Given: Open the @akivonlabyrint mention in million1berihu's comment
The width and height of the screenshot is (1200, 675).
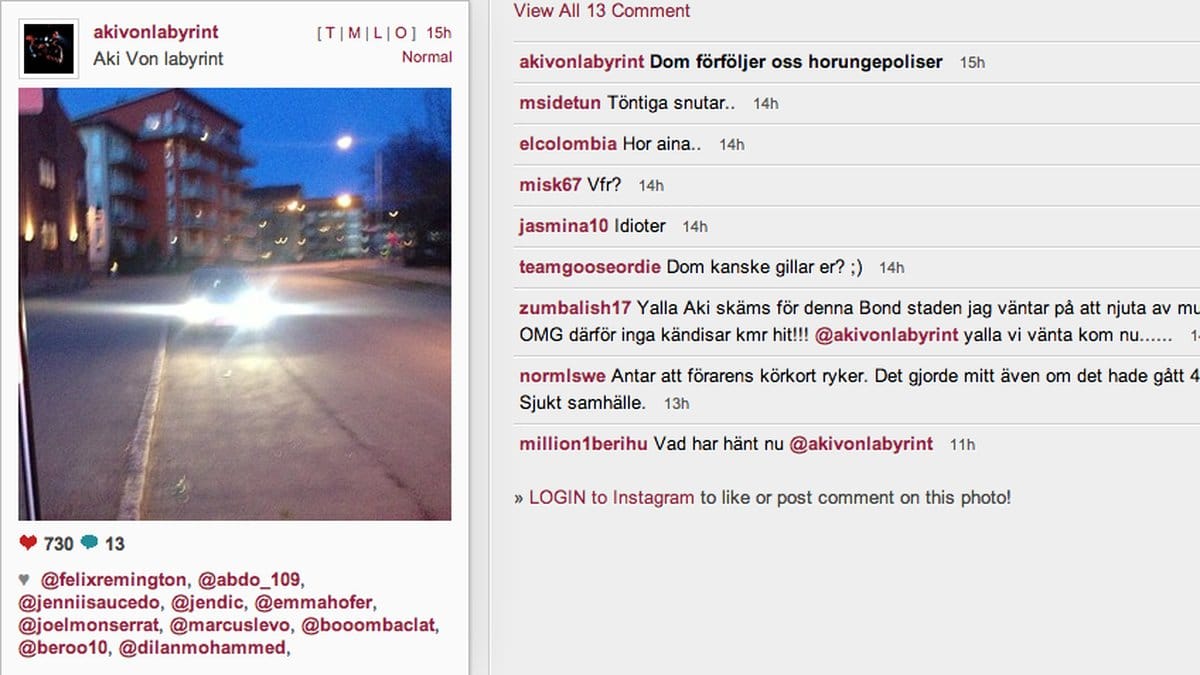Looking at the screenshot, I should click(861, 444).
